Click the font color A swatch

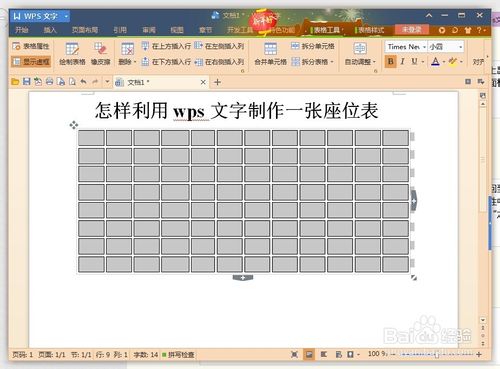(435, 61)
